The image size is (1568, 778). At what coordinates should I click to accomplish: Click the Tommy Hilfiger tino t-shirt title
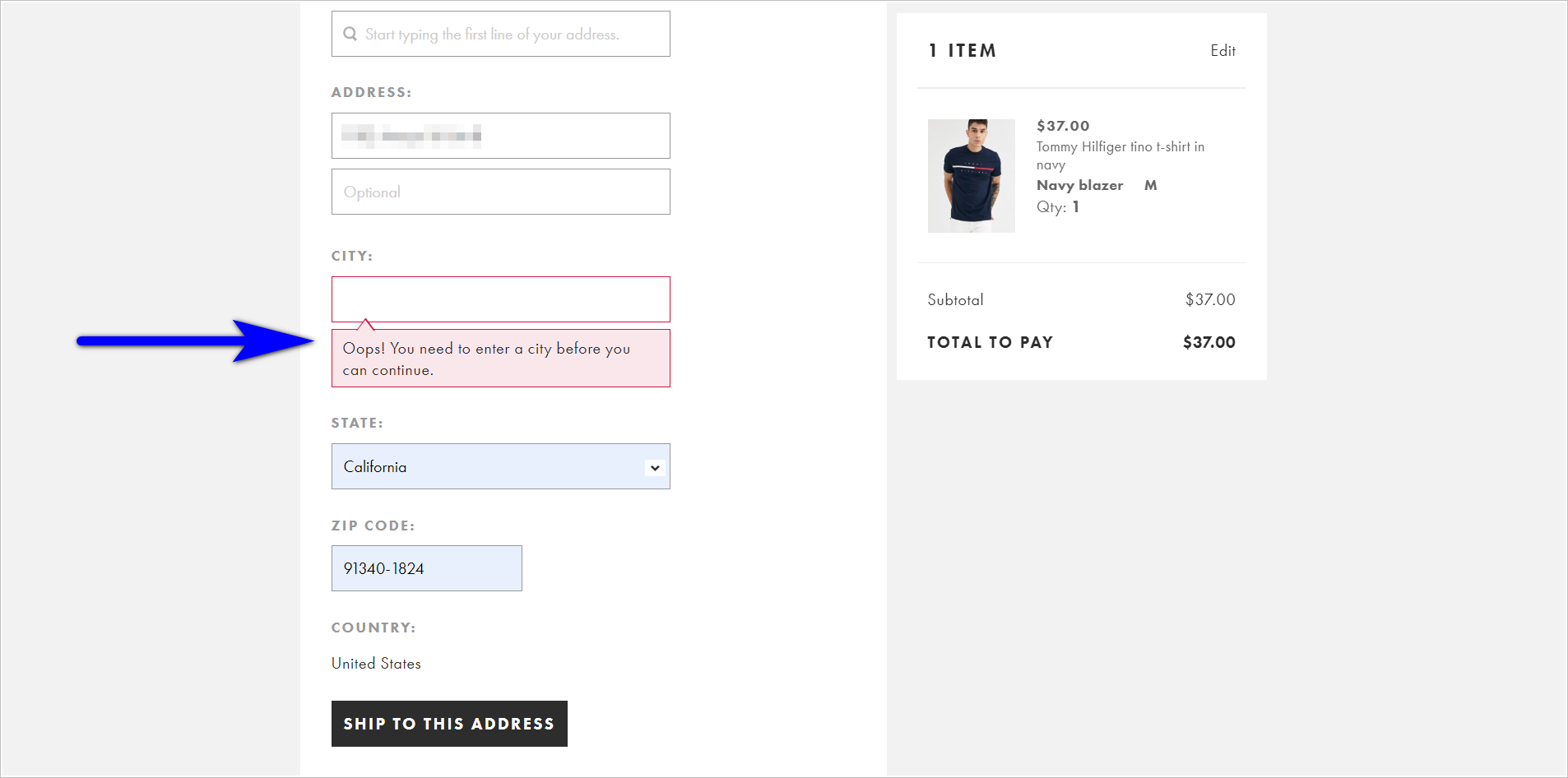1120,155
